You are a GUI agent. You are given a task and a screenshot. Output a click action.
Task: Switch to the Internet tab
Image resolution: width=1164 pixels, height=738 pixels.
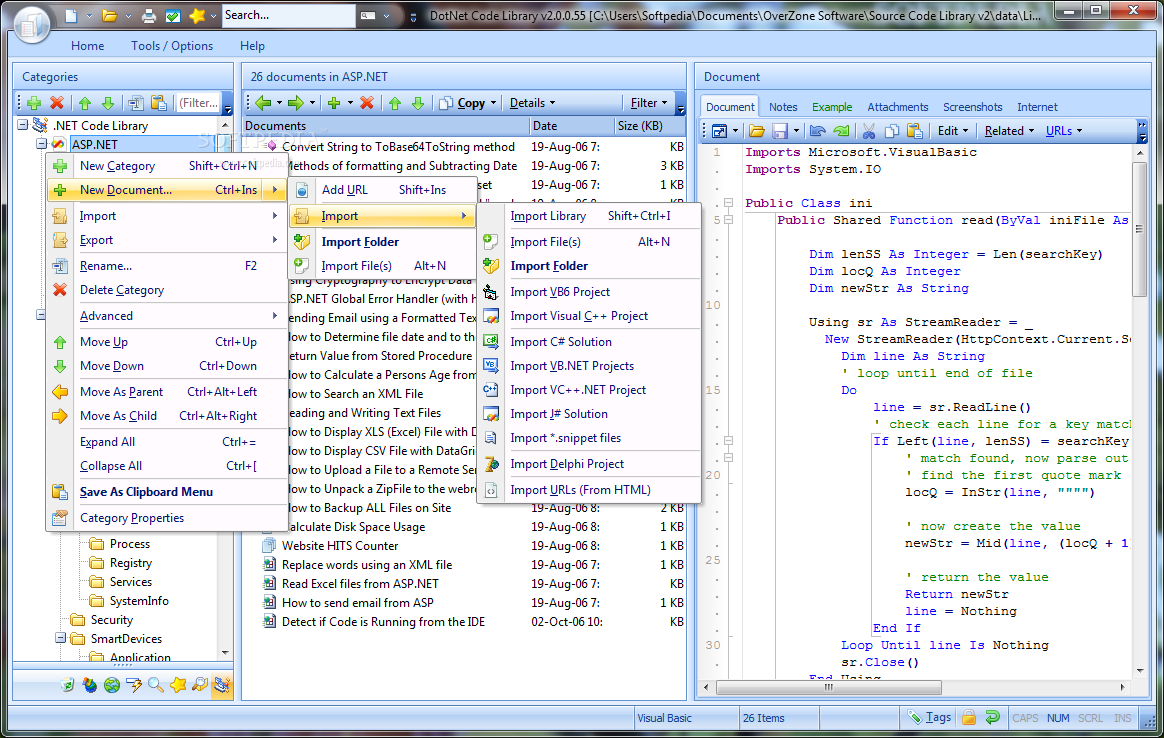pyautogui.click(x=1037, y=107)
